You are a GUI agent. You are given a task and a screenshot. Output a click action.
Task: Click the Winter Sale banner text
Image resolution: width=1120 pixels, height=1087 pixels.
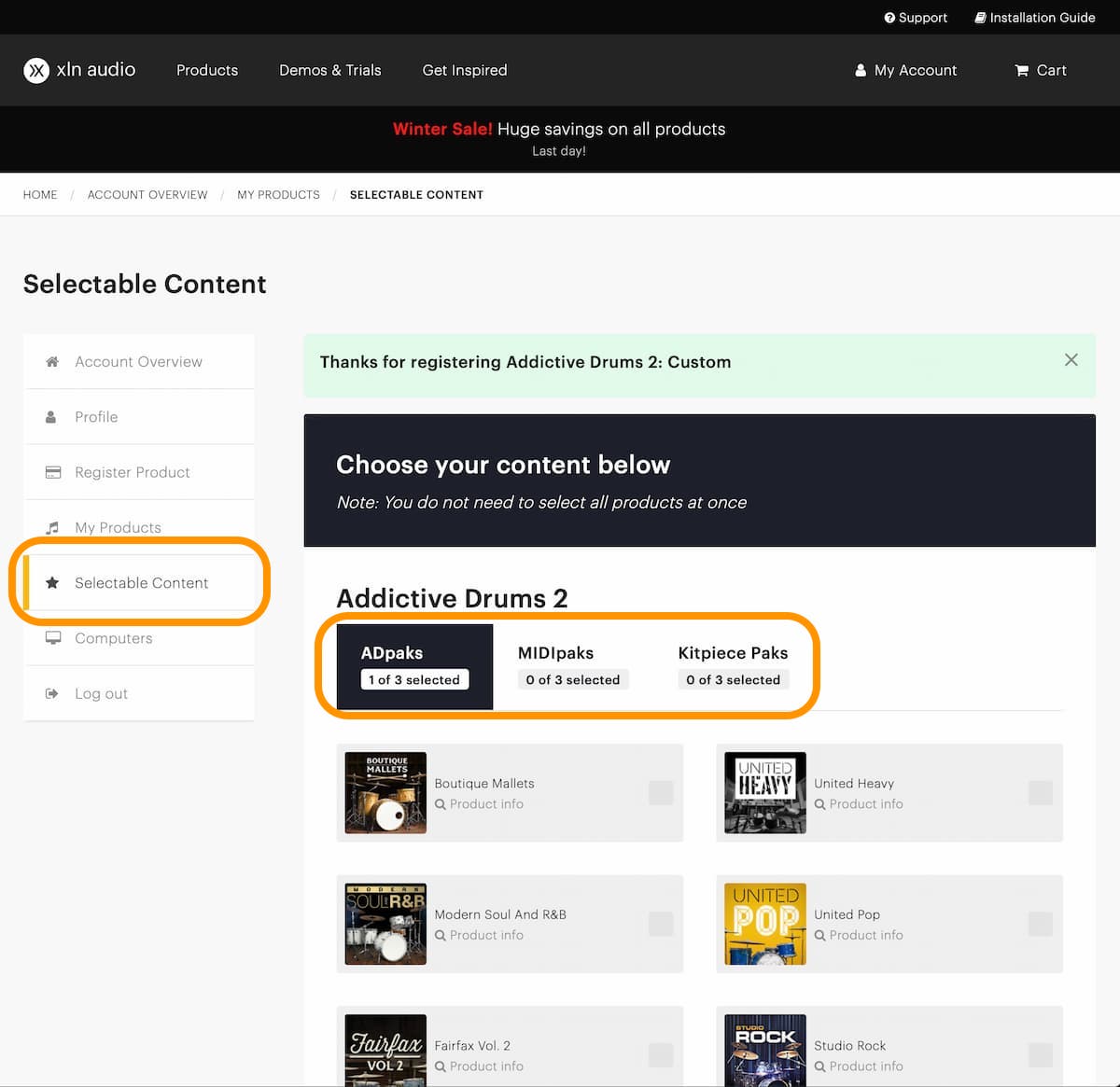point(559,129)
